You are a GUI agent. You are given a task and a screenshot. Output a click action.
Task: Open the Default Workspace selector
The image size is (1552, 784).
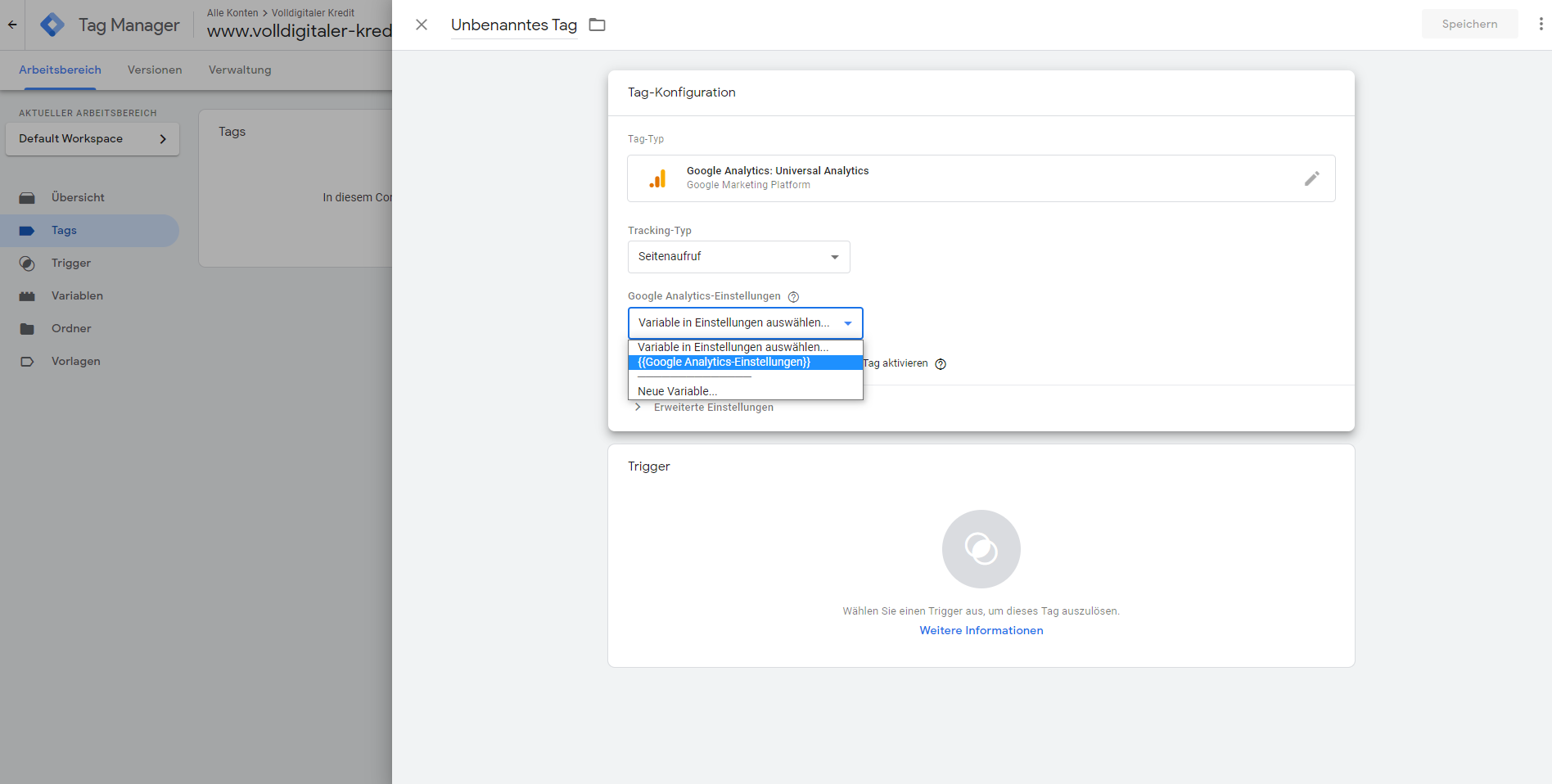click(x=92, y=139)
